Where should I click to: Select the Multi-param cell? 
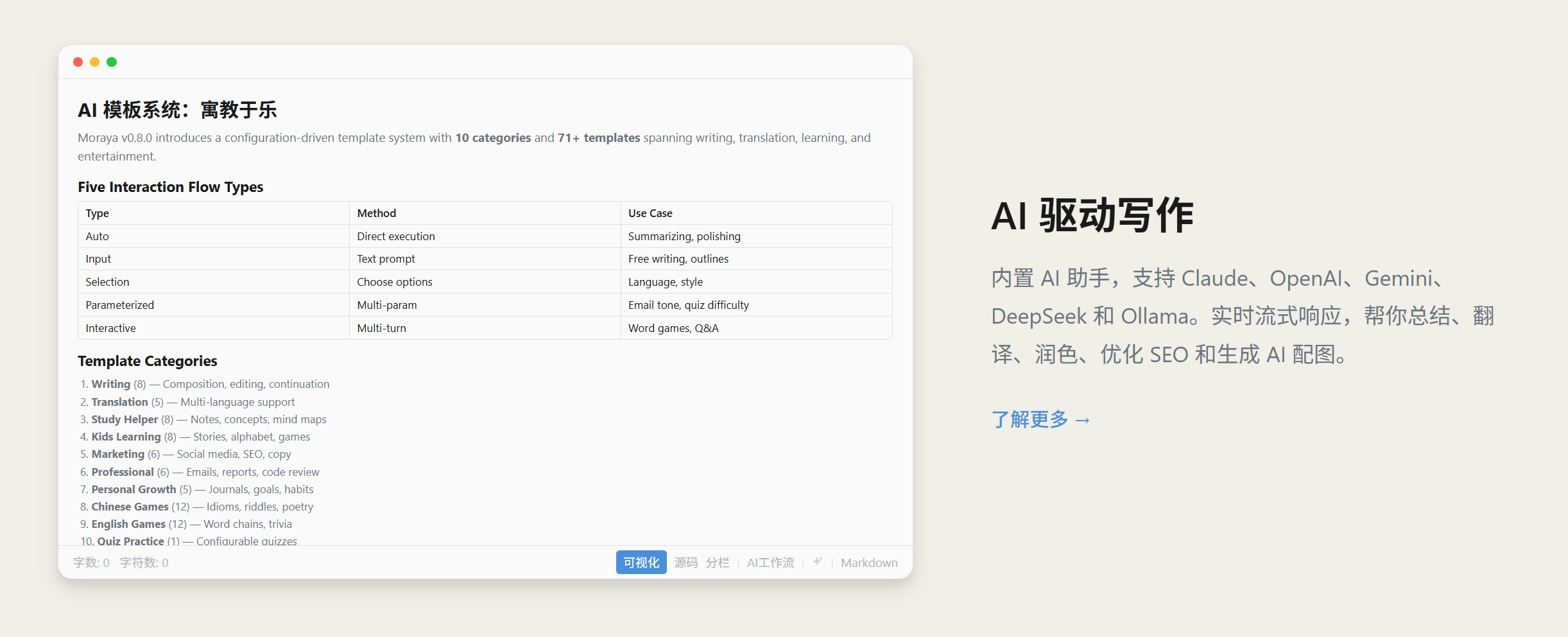485,305
